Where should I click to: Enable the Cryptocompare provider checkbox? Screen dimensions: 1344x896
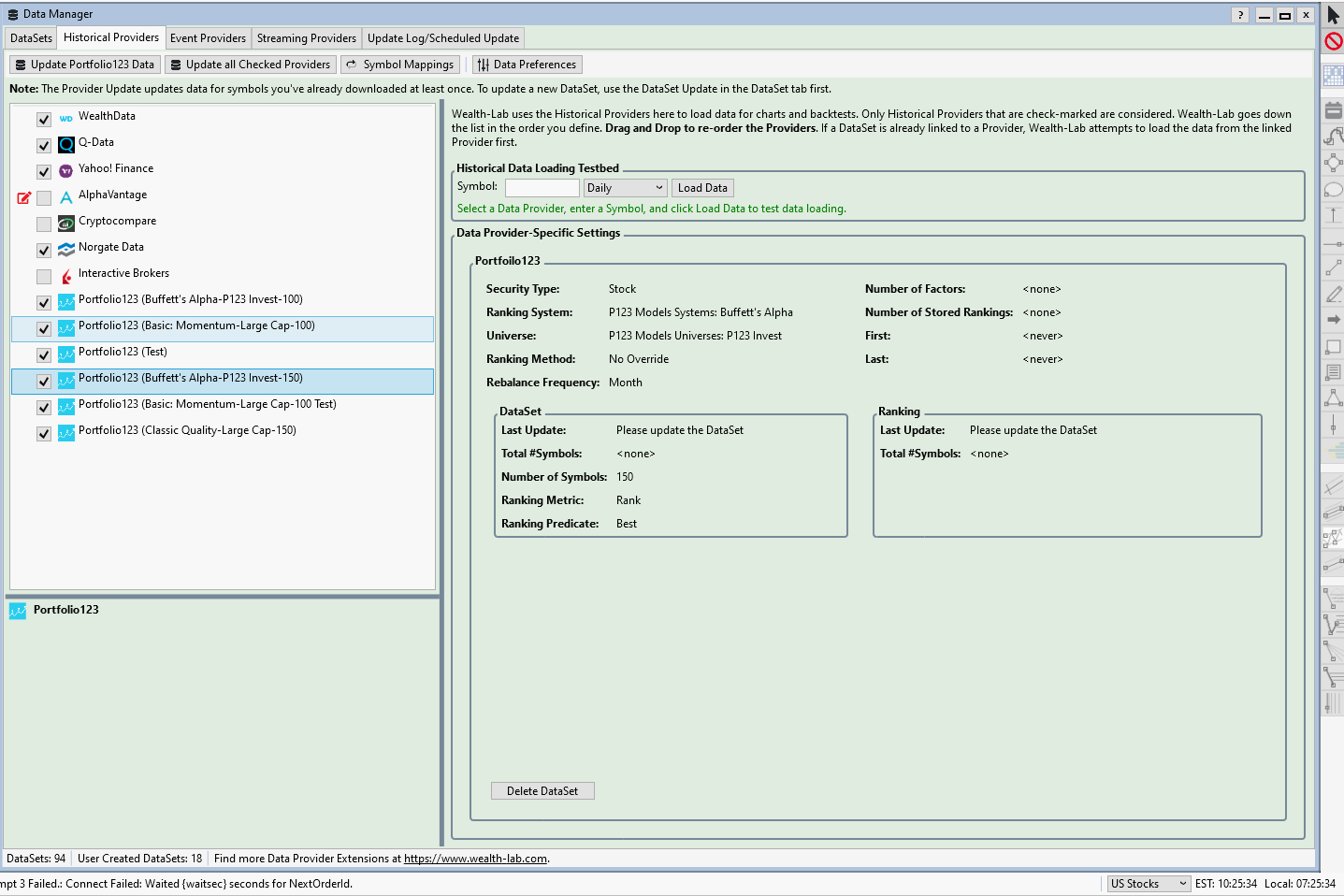44,224
